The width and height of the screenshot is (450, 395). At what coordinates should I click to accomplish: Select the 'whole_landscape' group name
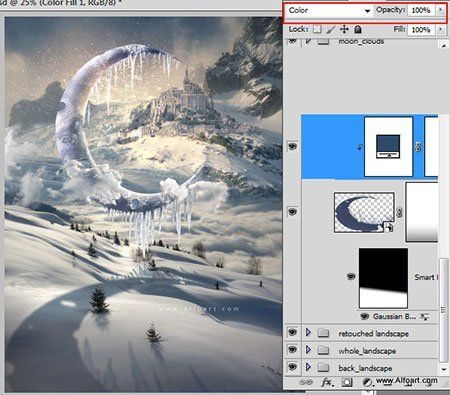367,351
